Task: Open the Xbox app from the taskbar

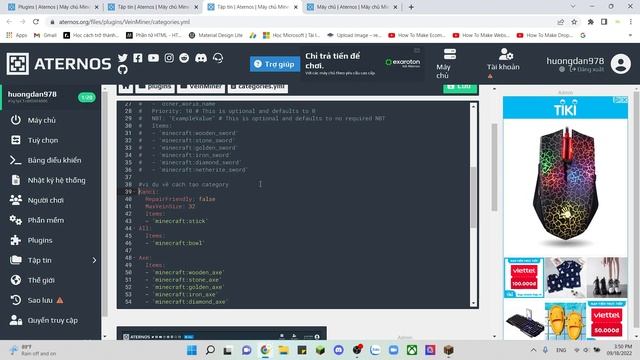Action: [412, 350]
